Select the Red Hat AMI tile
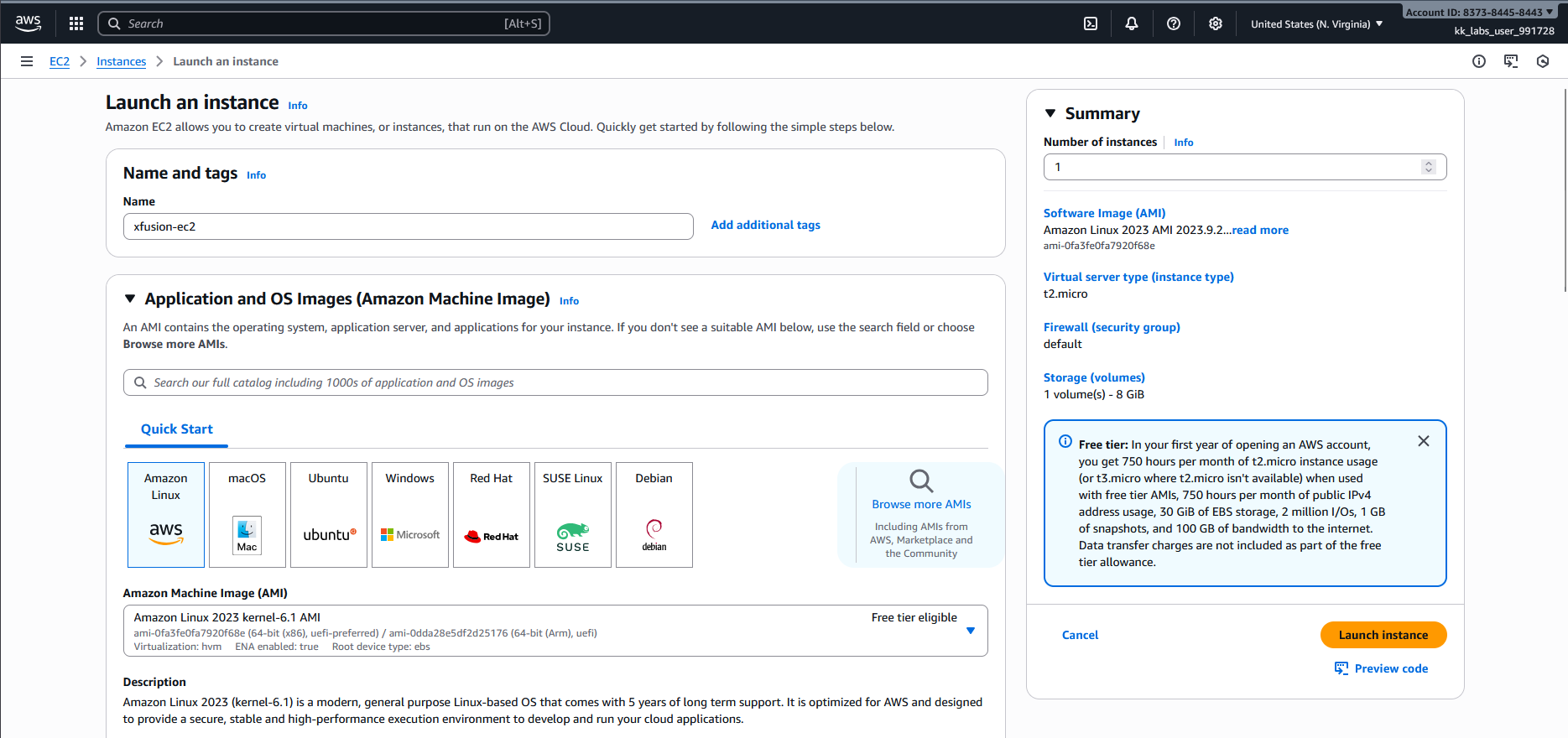Image resolution: width=1568 pixels, height=738 pixels. pos(492,515)
